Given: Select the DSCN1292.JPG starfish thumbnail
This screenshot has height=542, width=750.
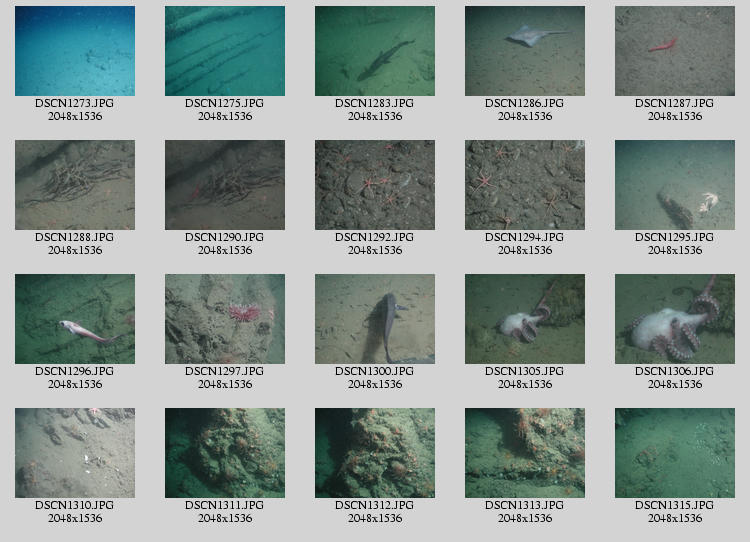Looking at the screenshot, I should point(375,185).
